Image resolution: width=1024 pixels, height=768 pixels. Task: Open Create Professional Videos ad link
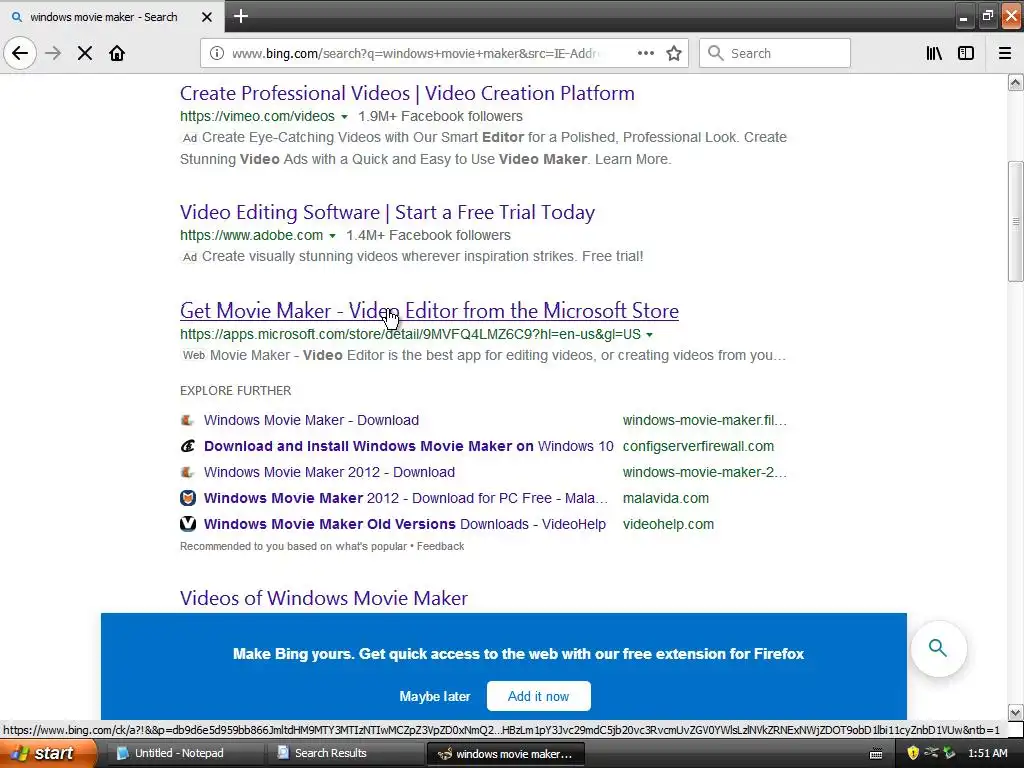[x=407, y=93]
